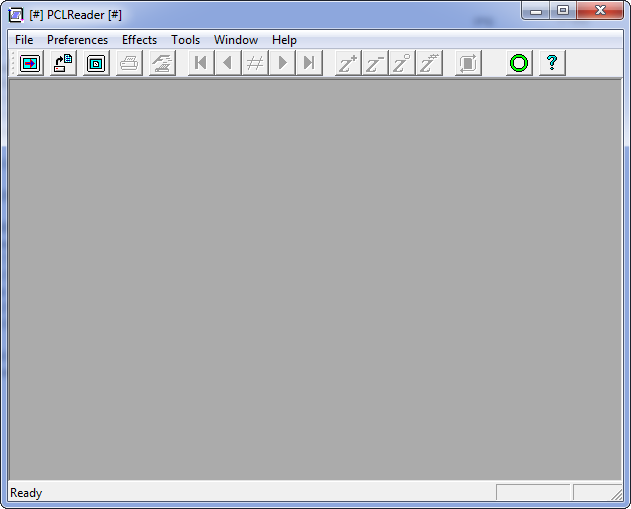This screenshot has width=631, height=509.
Task: Click the convert/export document toolbar icon
Action: (x=63, y=63)
